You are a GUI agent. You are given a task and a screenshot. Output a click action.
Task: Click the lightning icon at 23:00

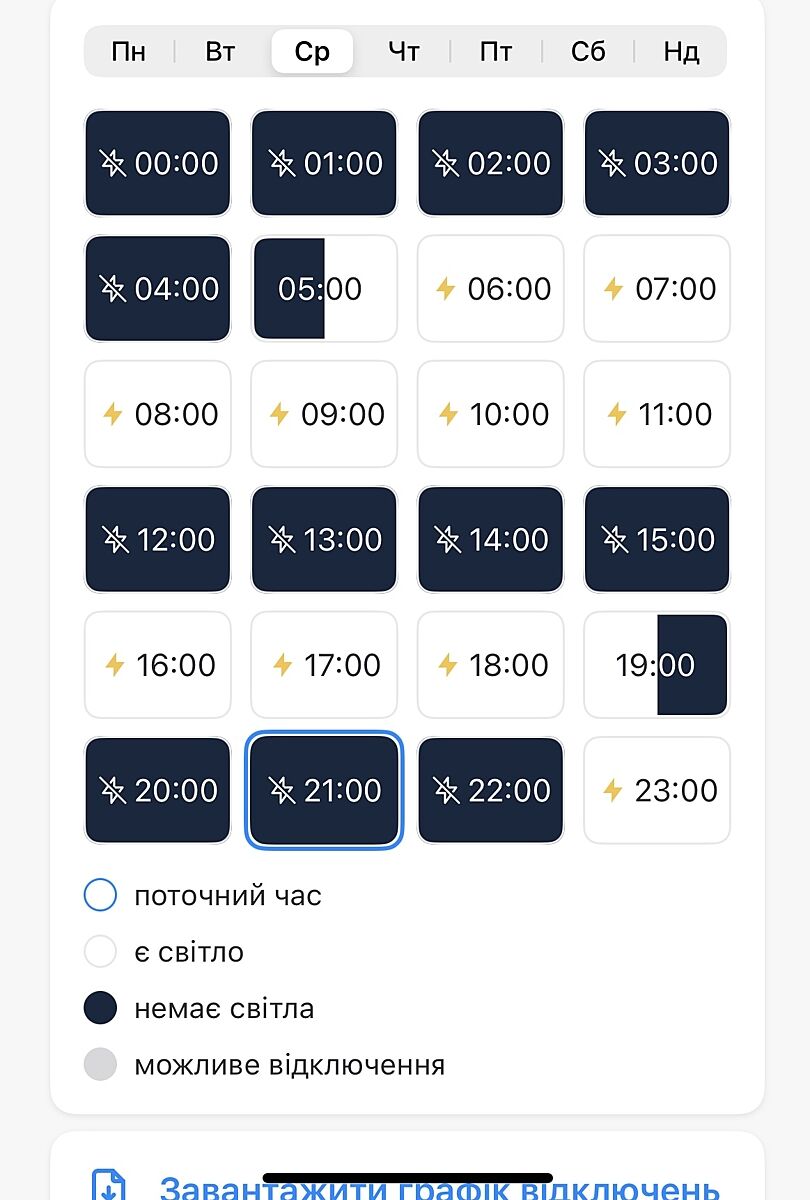tap(613, 791)
